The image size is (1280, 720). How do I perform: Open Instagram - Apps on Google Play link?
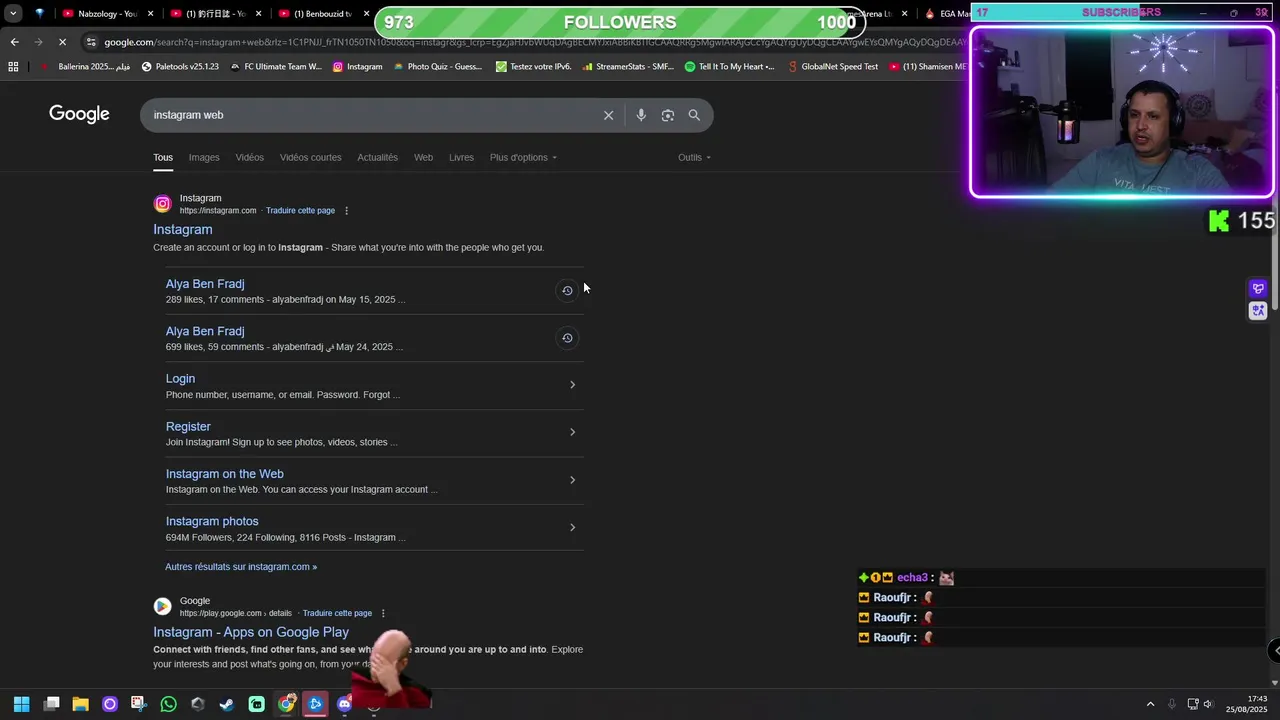pyautogui.click(x=251, y=632)
